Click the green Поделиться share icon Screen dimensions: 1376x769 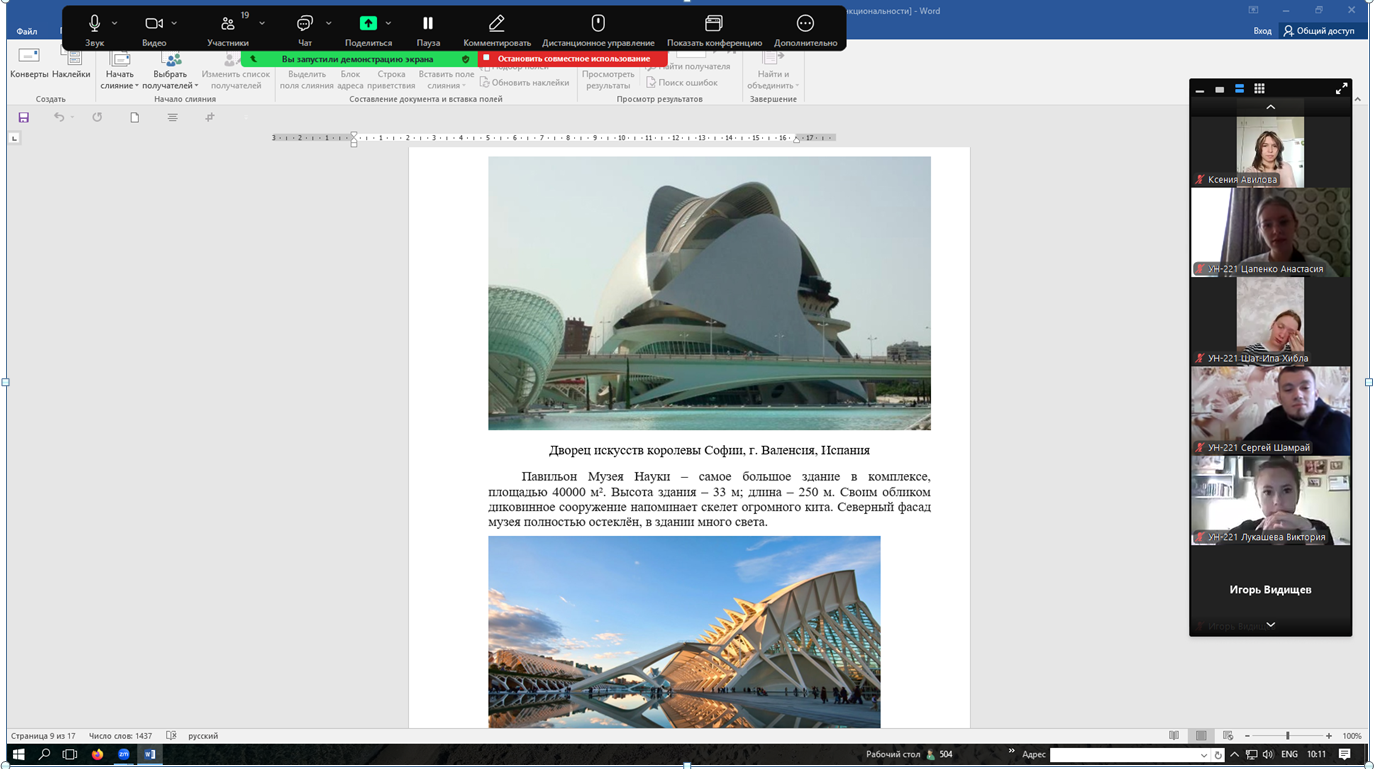point(368,23)
